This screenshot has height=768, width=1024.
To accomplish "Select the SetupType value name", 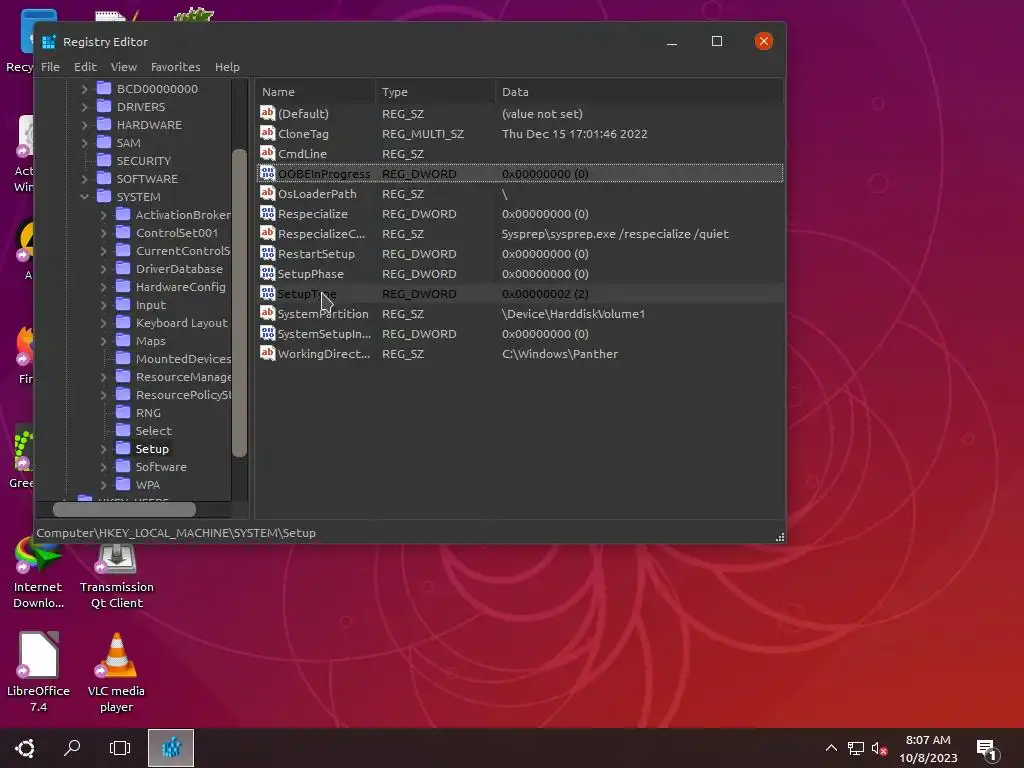I will pos(307,294).
